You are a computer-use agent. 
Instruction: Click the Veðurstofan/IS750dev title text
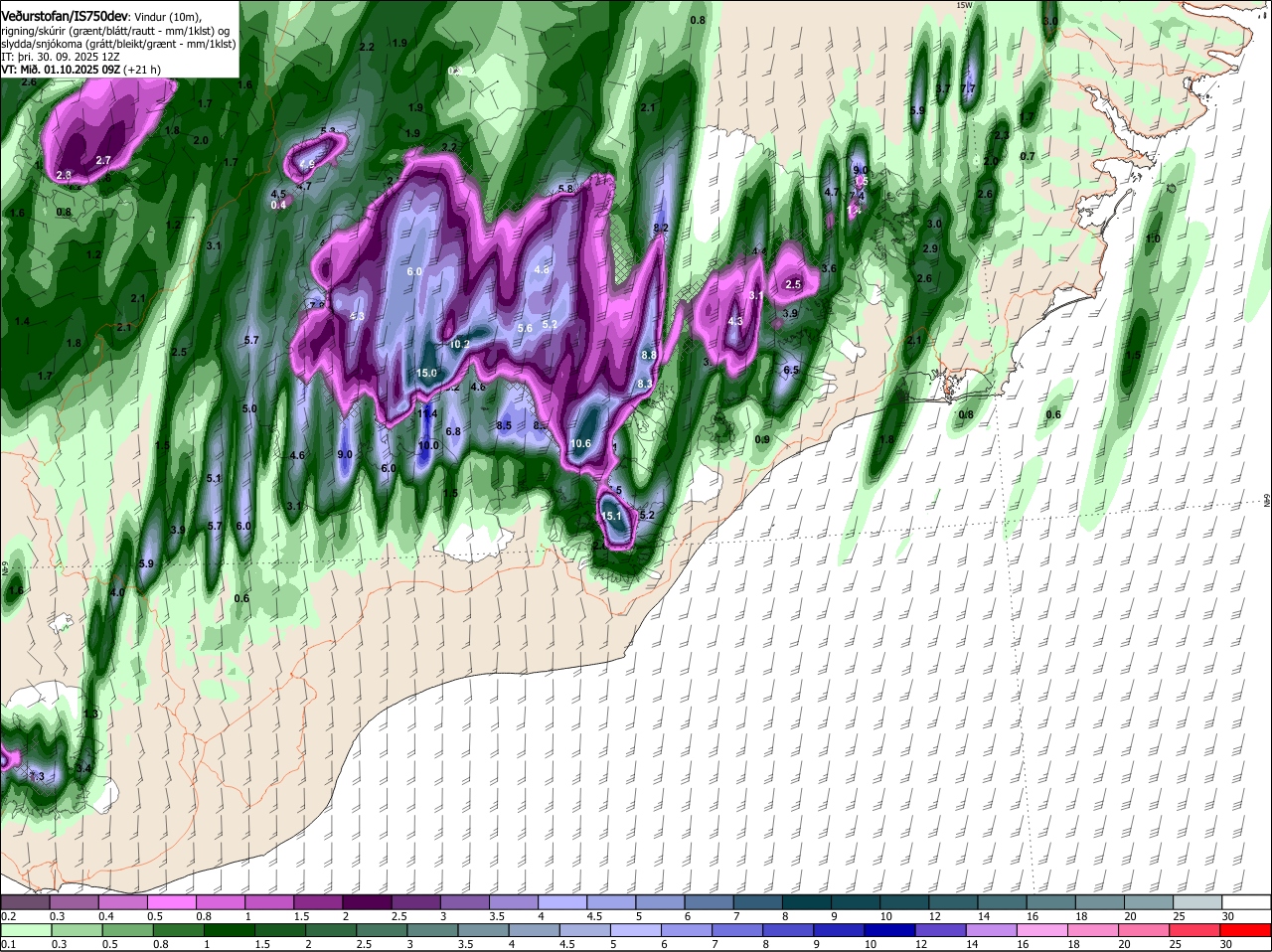(65, 15)
